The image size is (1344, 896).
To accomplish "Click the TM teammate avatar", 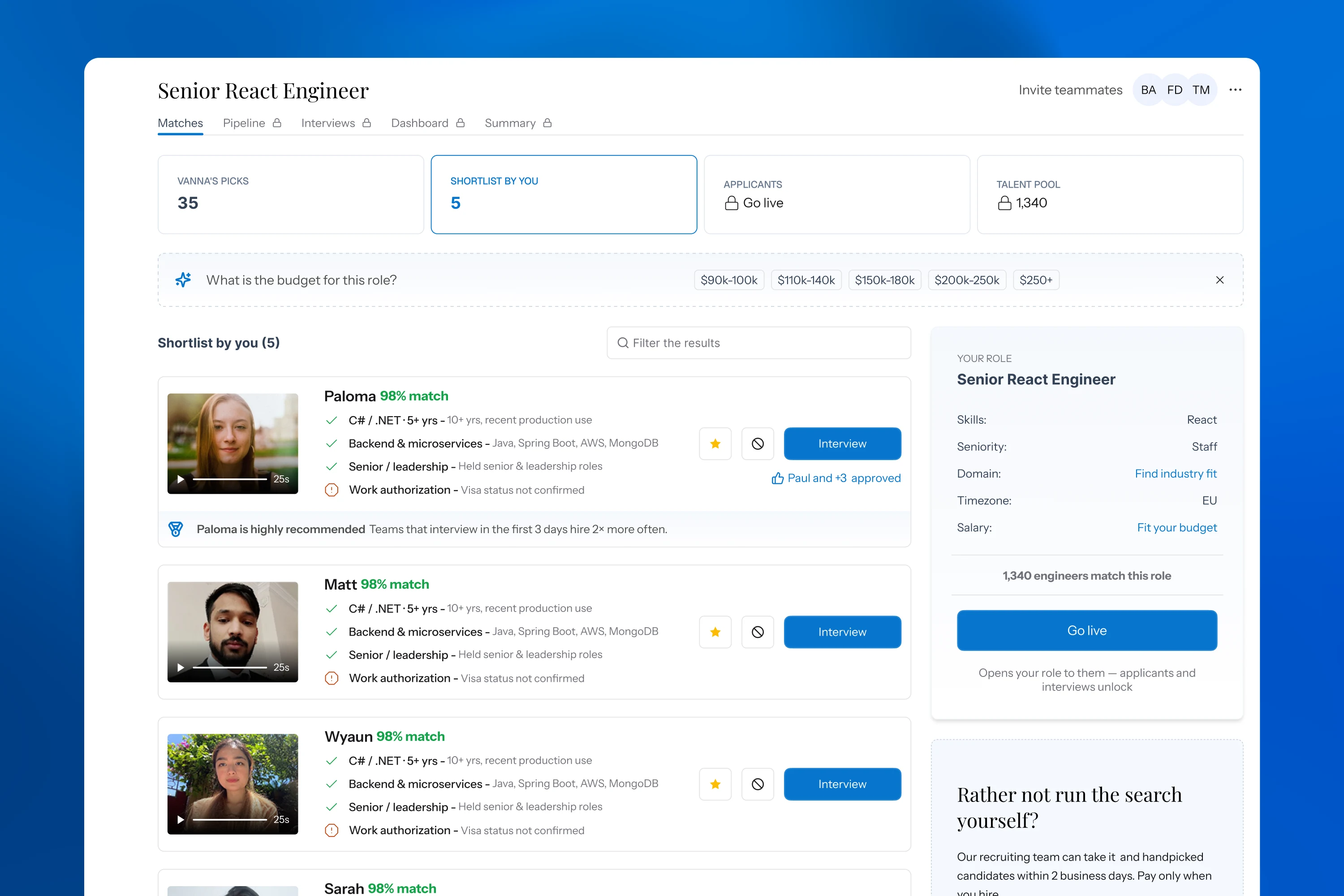I will click(x=1201, y=90).
